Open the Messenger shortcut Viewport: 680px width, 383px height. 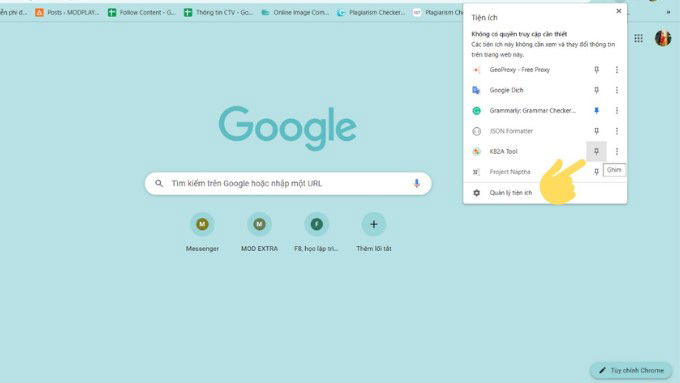(202, 232)
